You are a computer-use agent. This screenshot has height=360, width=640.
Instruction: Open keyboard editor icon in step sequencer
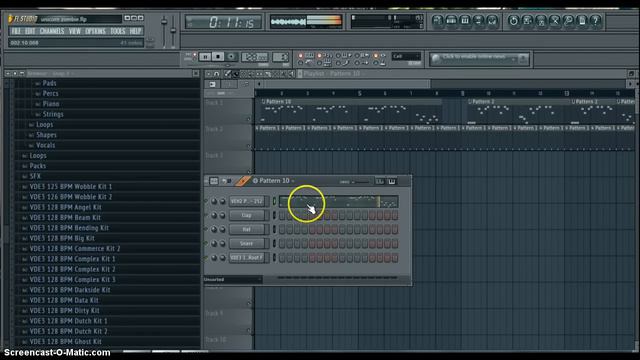[392, 181]
